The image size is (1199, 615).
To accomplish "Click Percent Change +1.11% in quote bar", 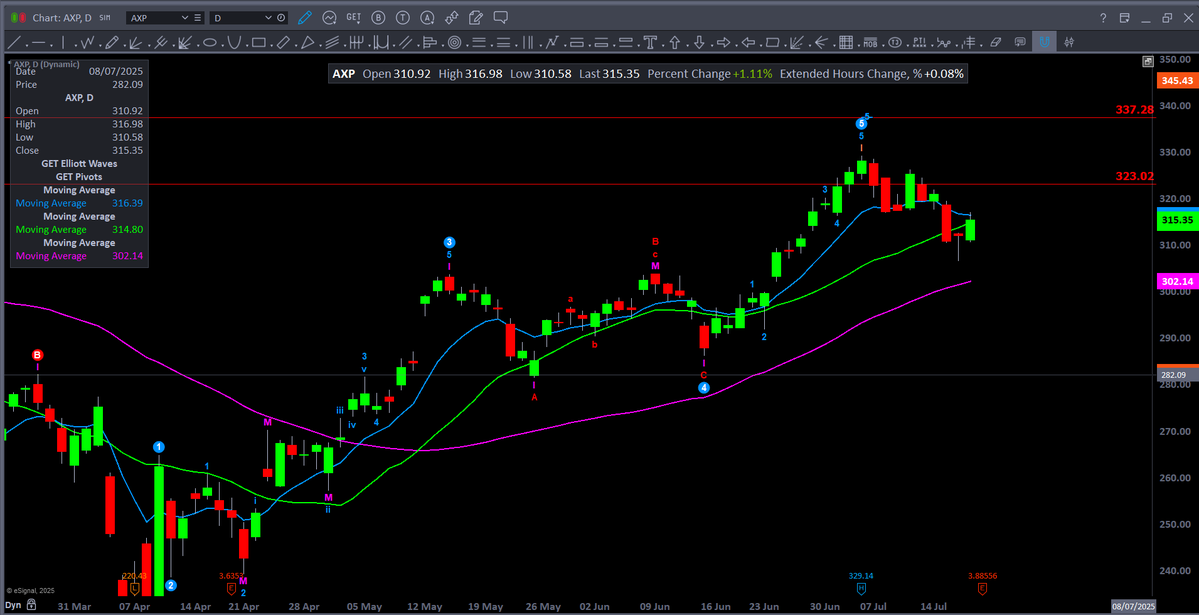I will tap(710, 73).
